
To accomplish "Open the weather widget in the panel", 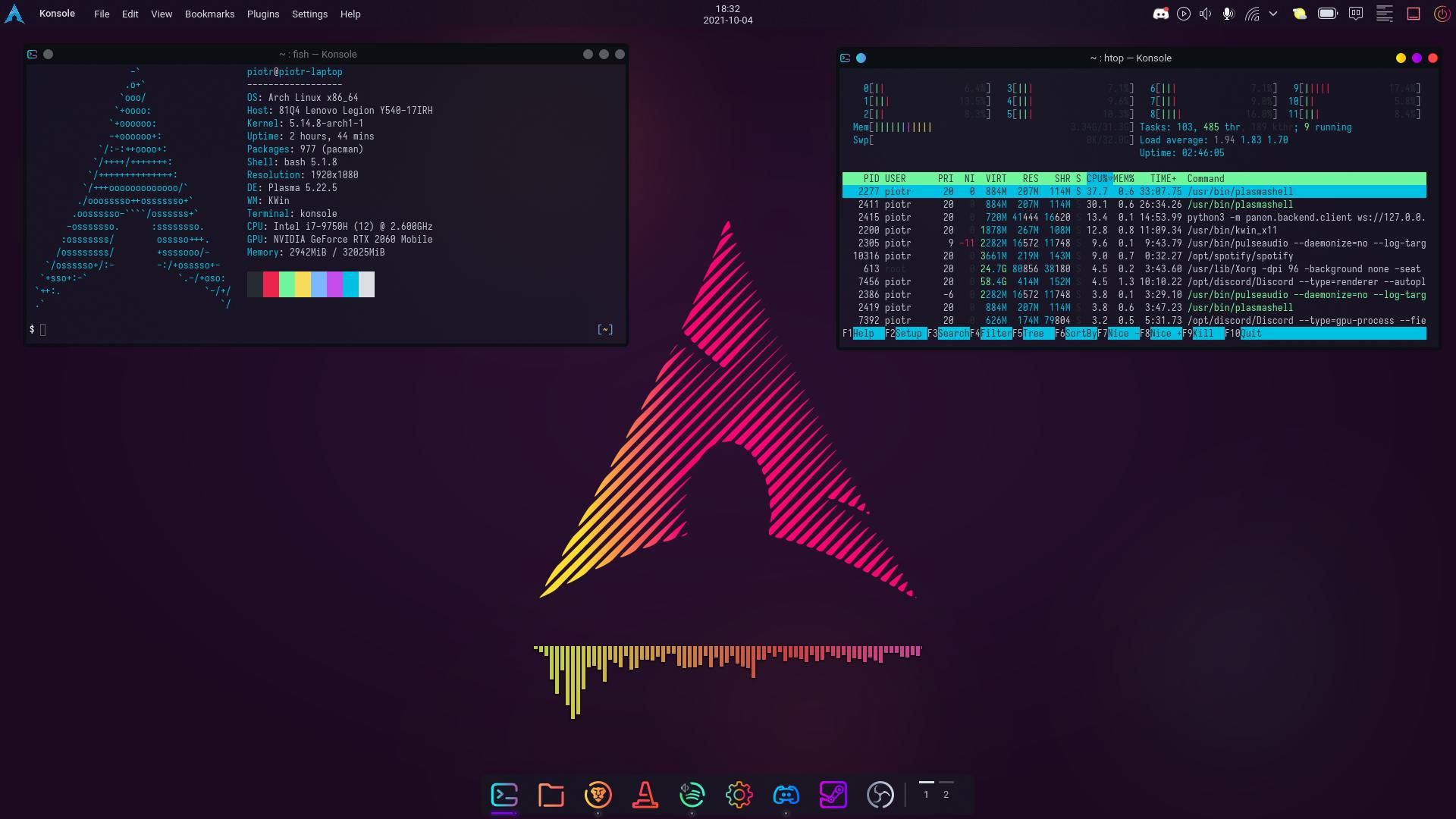I will [1300, 14].
